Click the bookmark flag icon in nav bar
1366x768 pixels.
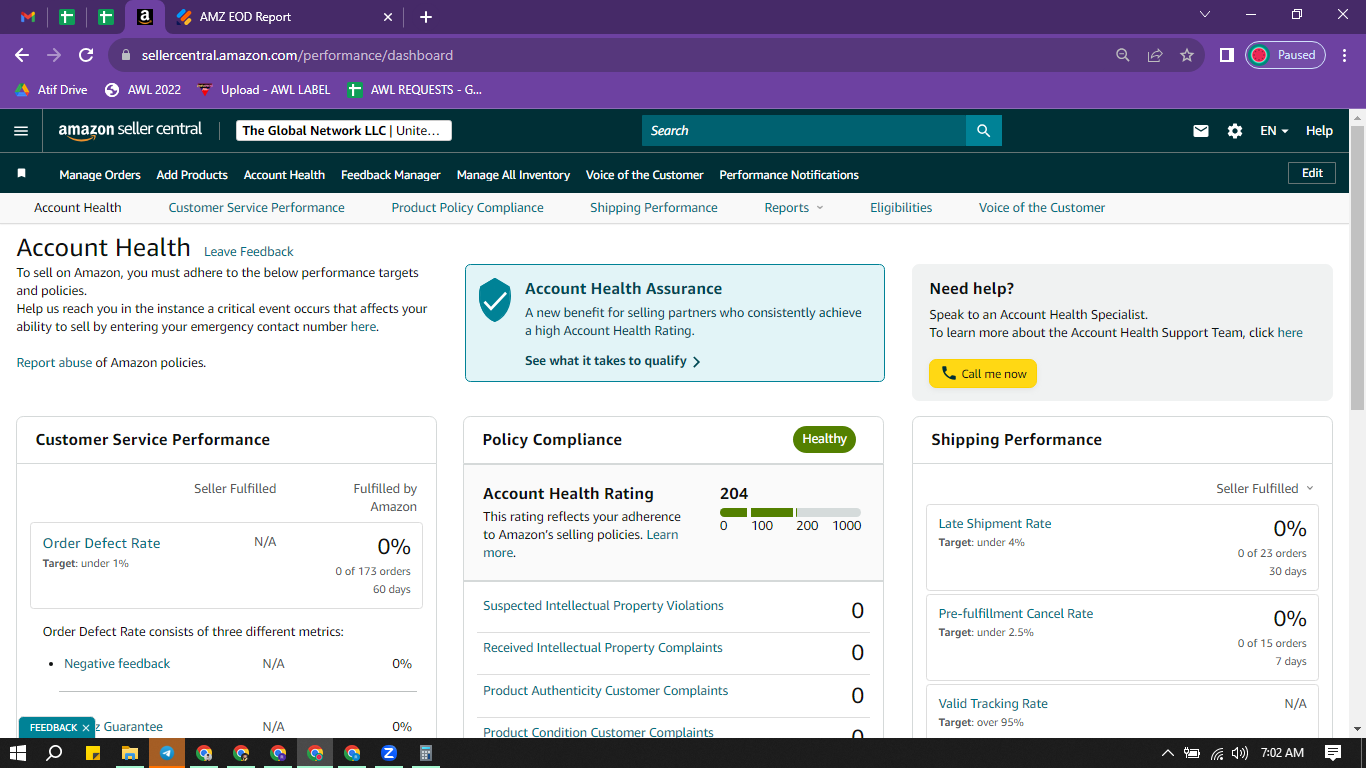point(22,173)
